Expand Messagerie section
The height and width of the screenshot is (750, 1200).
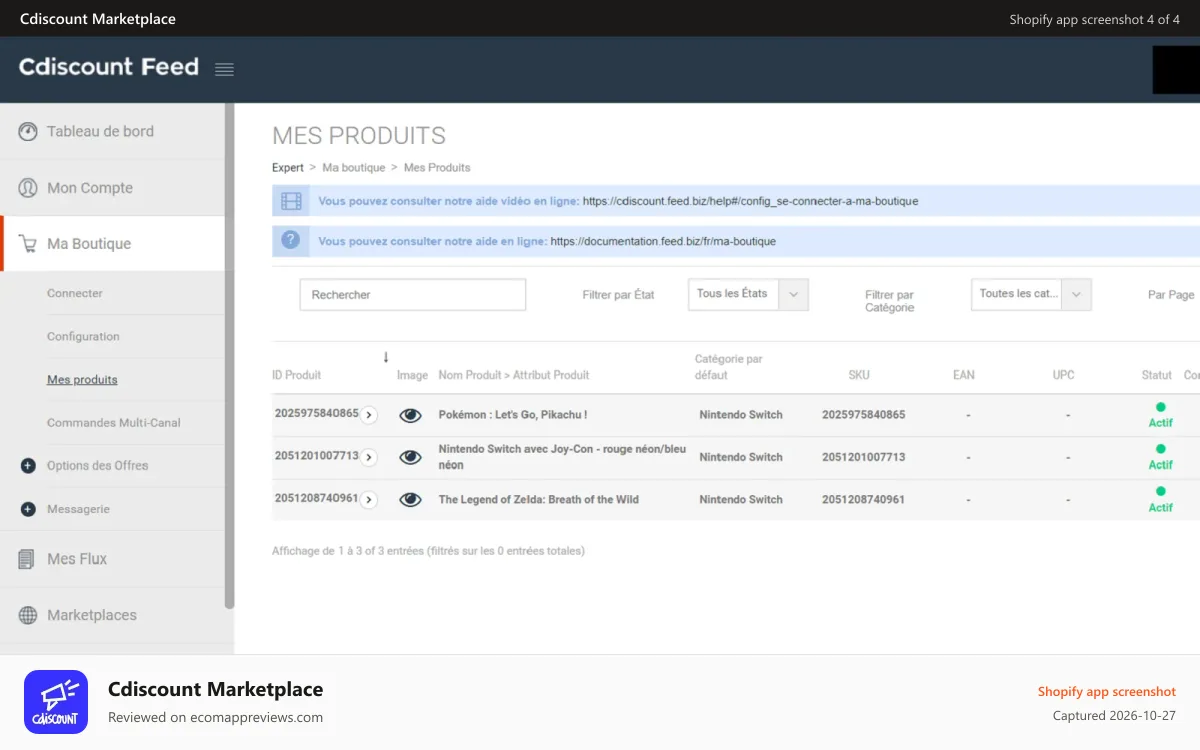click(x=78, y=509)
